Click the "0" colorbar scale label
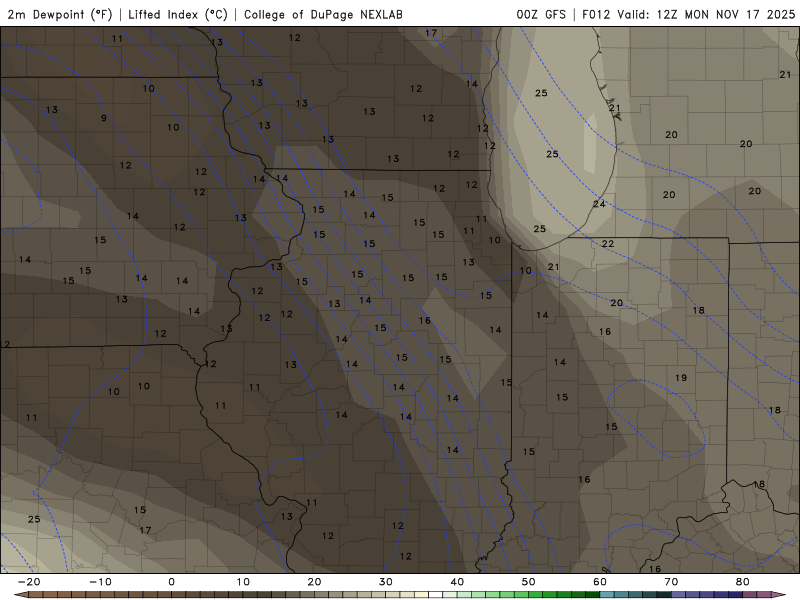Screen dimensions: 800x600 (171, 582)
